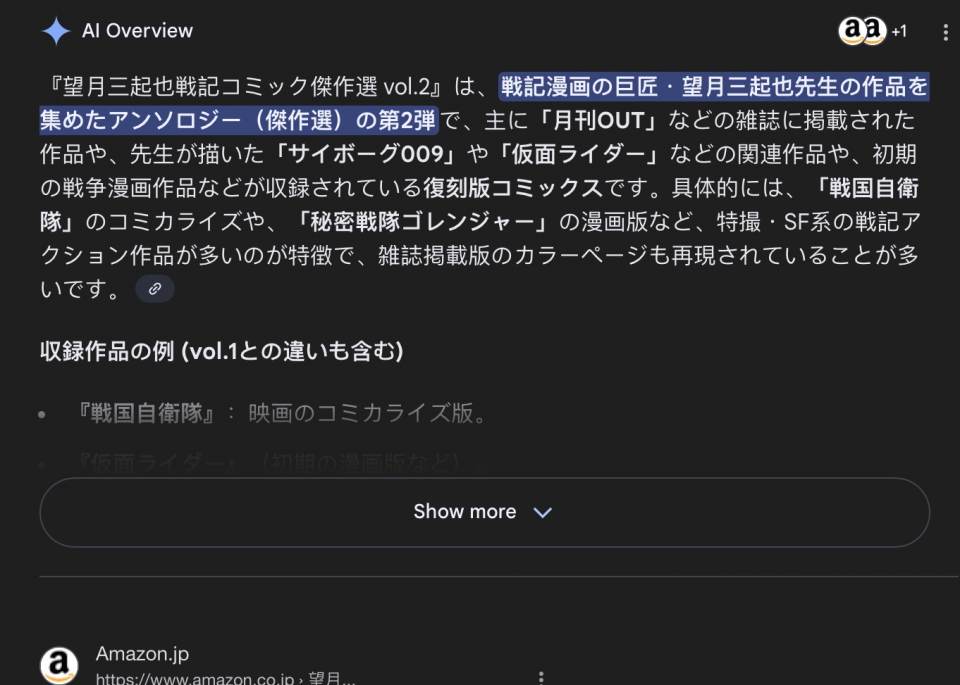Click the bold 復刻版コミックス text
This screenshot has height=685, width=960.
pyautogui.click(x=513, y=188)
